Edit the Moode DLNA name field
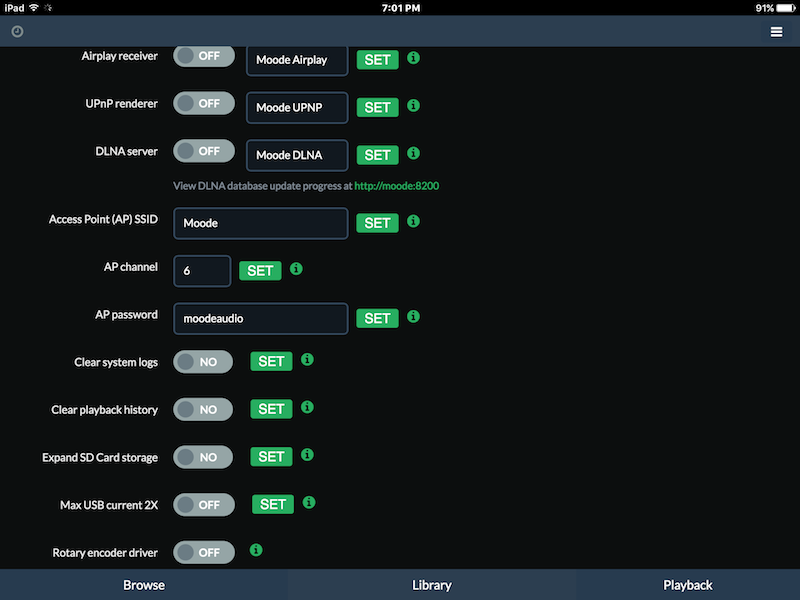The image size is (800, 600). tap(297, 155)
